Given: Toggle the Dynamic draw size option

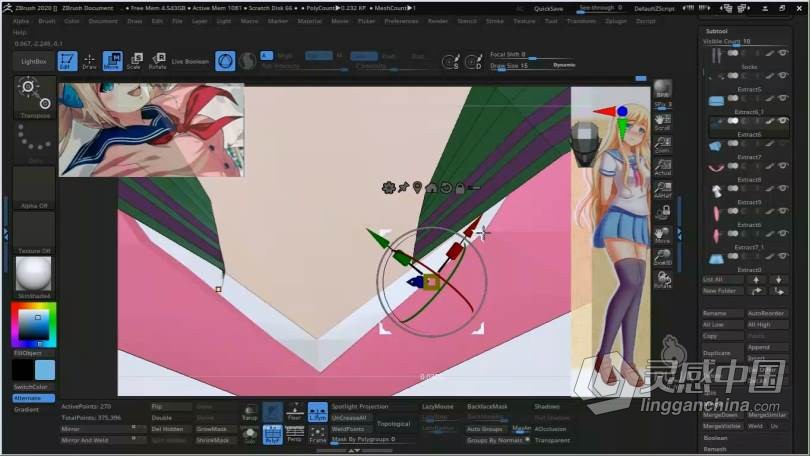Looking at the screenshot, I should pyautogui.click(x=564, y=65).
